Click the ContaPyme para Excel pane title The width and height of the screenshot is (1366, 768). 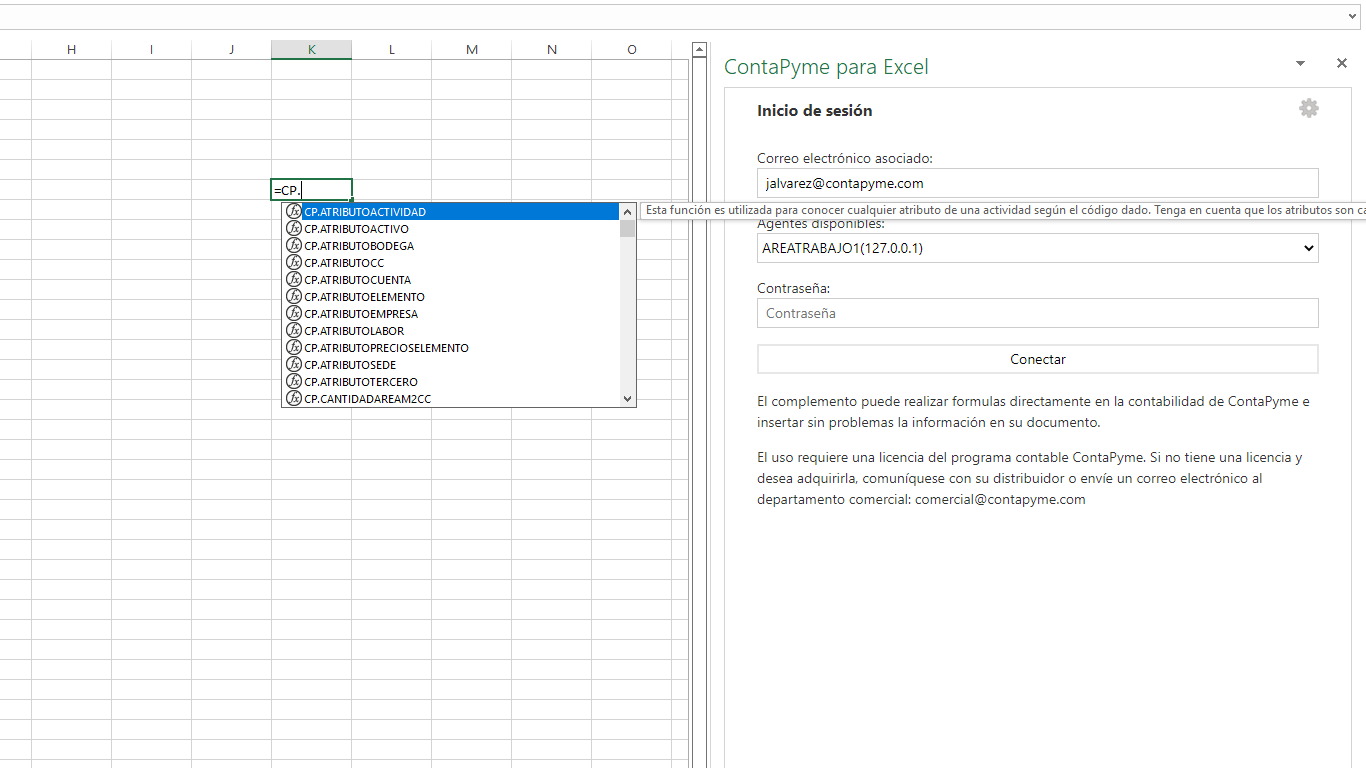pos(826,67)
